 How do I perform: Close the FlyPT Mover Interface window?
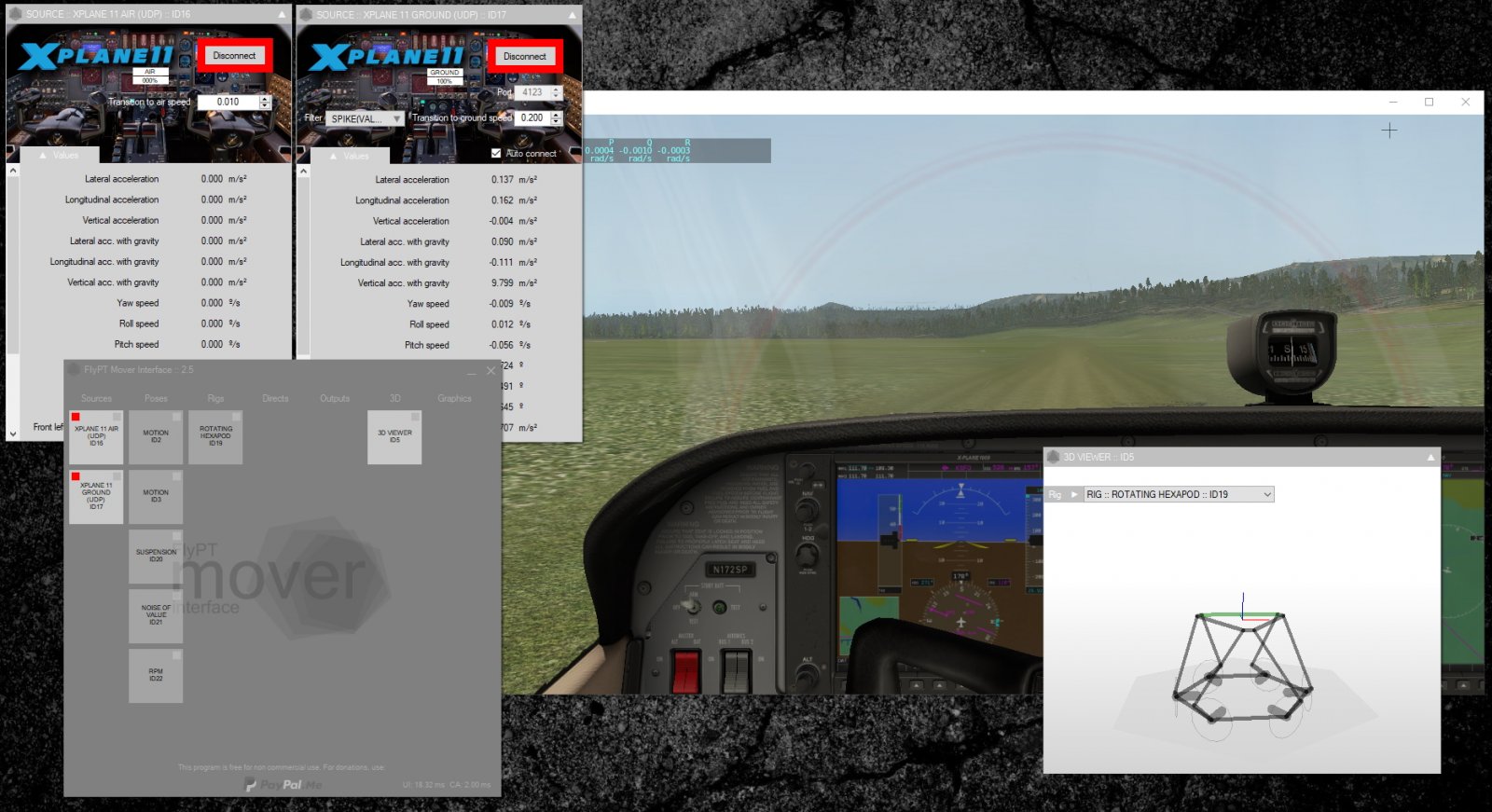click(490, 371)
